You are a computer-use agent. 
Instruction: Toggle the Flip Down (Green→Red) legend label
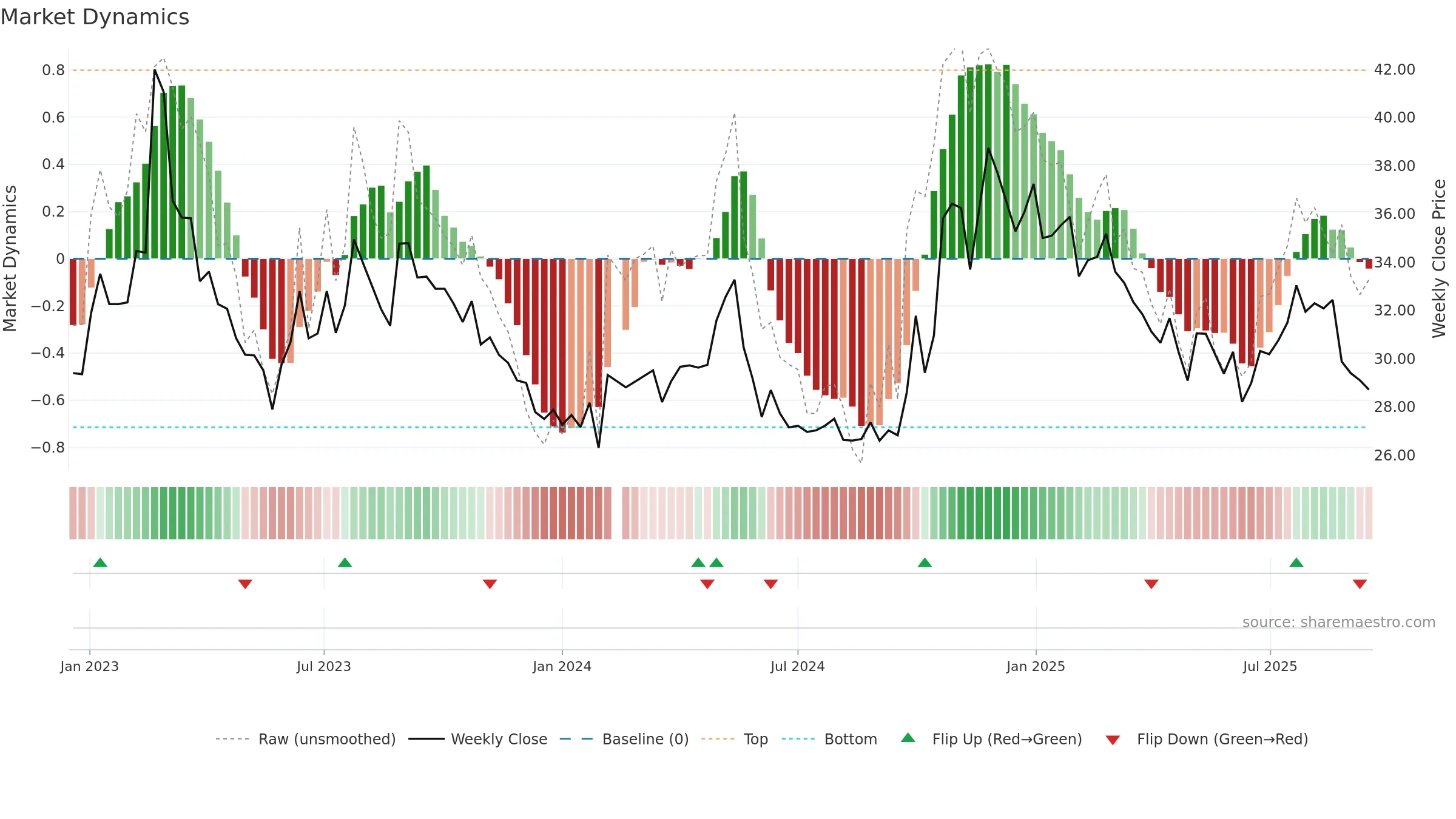tap(1222, 739)
